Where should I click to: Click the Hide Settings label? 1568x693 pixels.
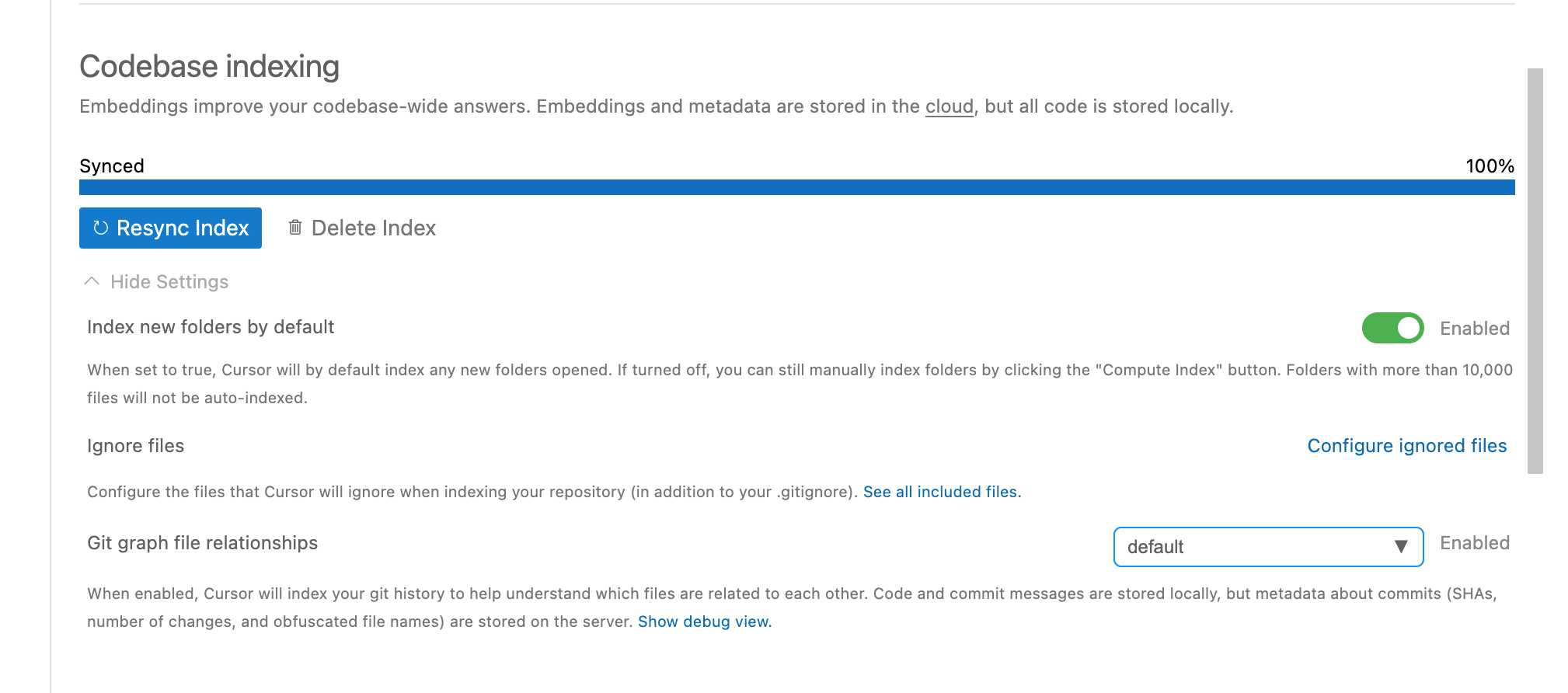(169, 282)
